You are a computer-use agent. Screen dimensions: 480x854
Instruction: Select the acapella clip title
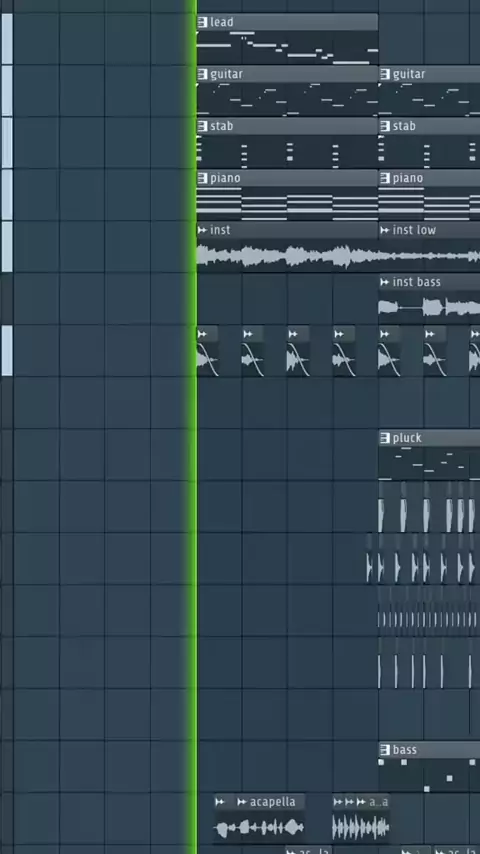click(x=272, y=802)
